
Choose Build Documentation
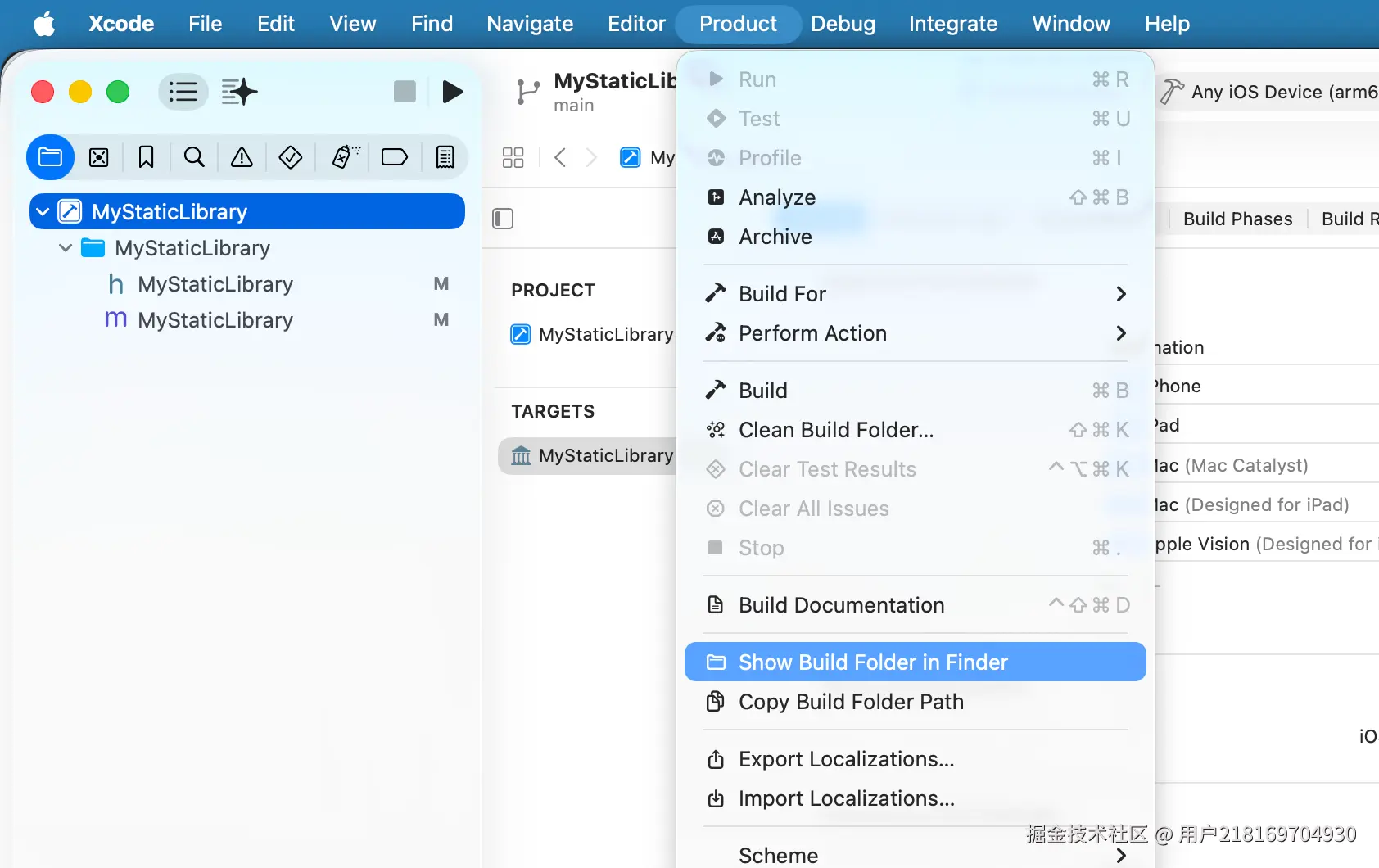[x=916, y=605]
